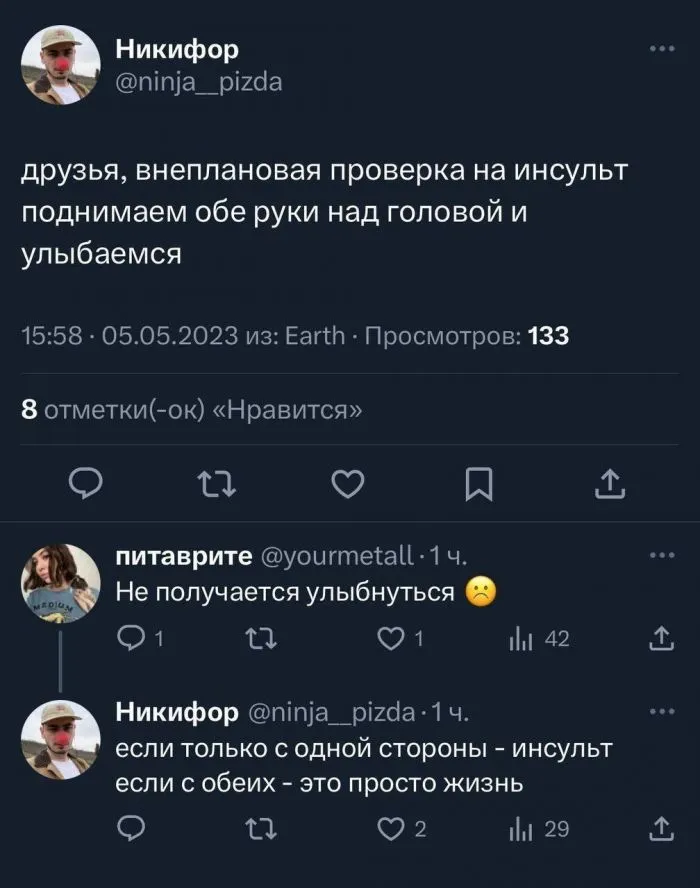
Task: Open more options on Никифор's bottom reply
Action: (x=661, y=711)
